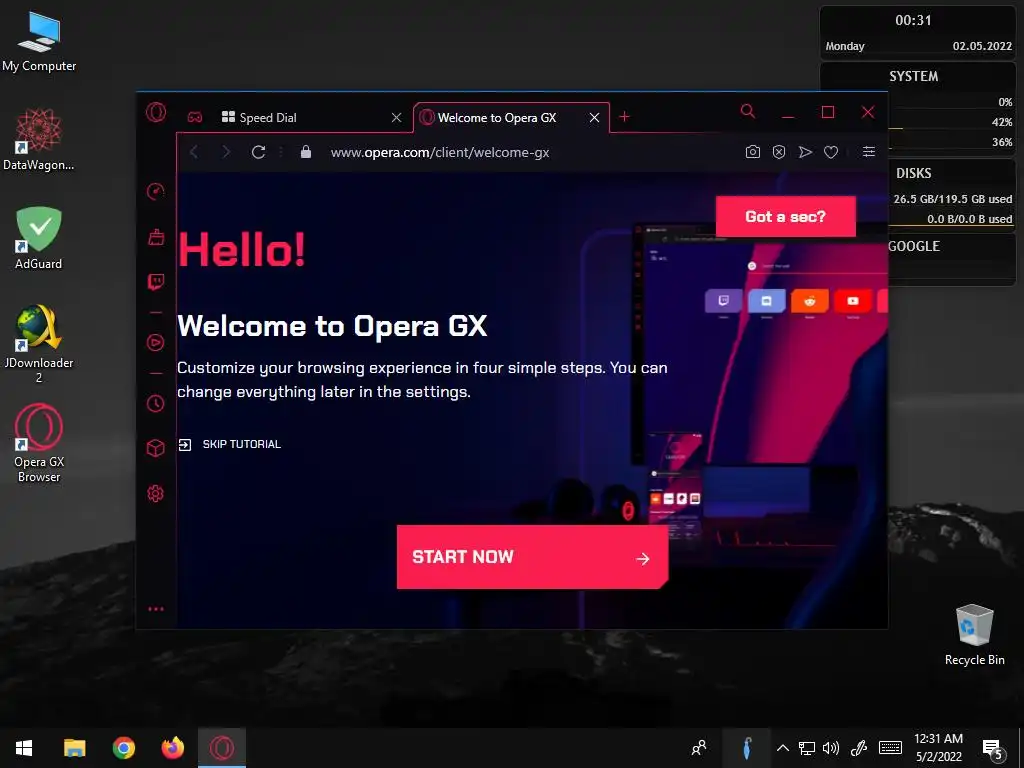
Task: Open Twitch panel in sidebar
Action: tap(155, 281)
